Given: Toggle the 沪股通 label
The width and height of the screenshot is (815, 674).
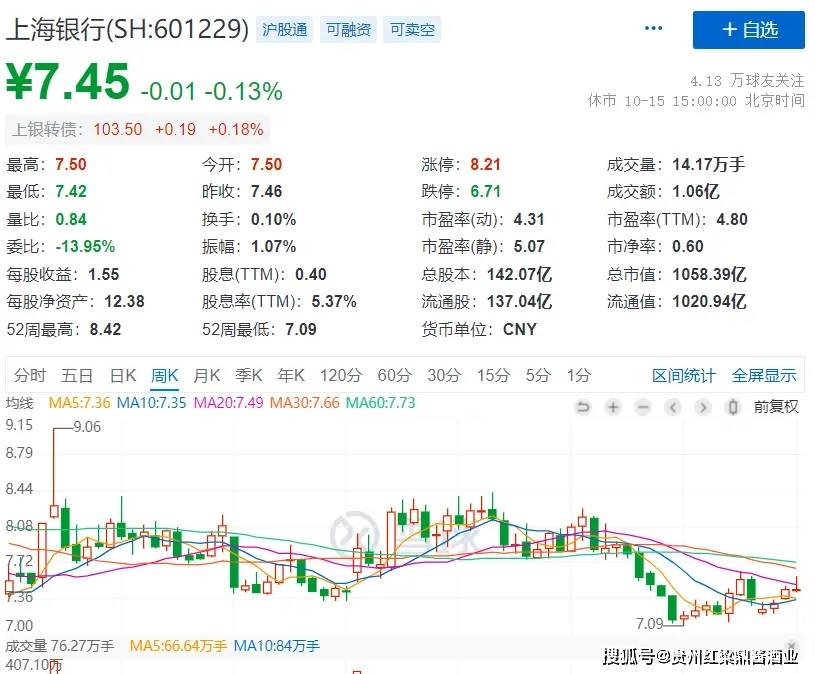Looking at the screenshot, I should click(x=285, y=29).
